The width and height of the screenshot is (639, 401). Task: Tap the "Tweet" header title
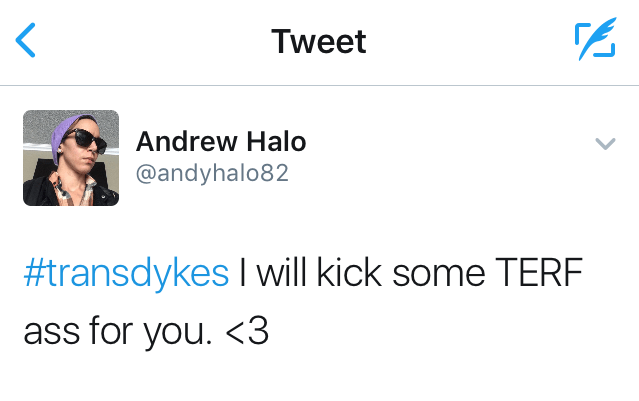(319, 41)
